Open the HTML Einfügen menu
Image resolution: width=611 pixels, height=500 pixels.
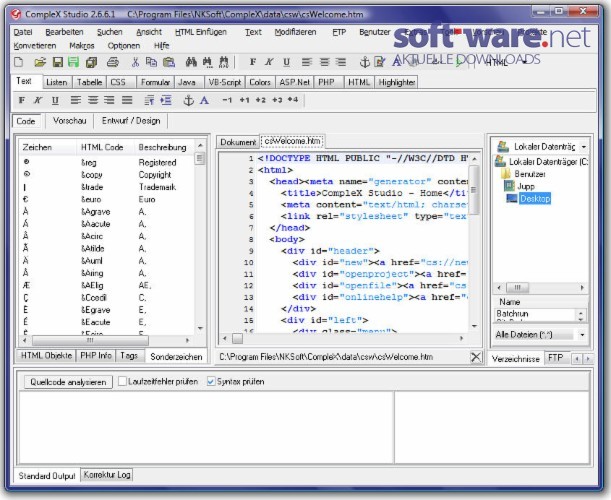(201, 32)
